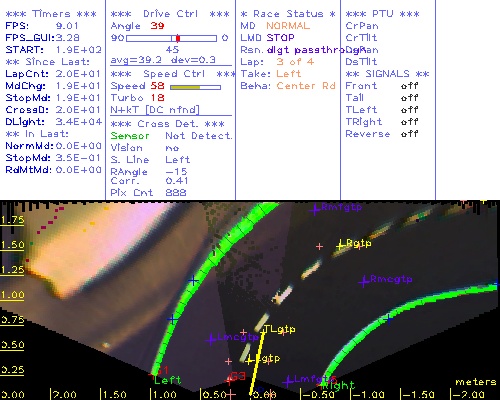
Task: Click the Reverse signal off status
Action: click(x=410, y=134)
